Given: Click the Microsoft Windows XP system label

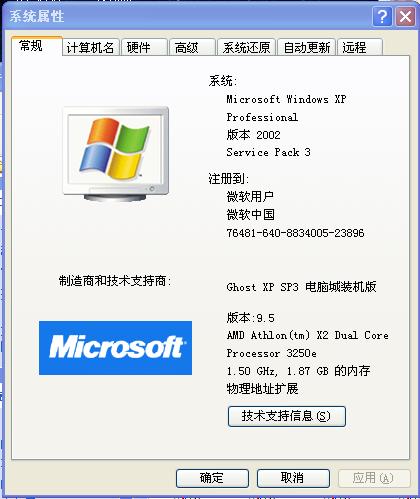Looking at the screenshot, I should click(286, 99).
